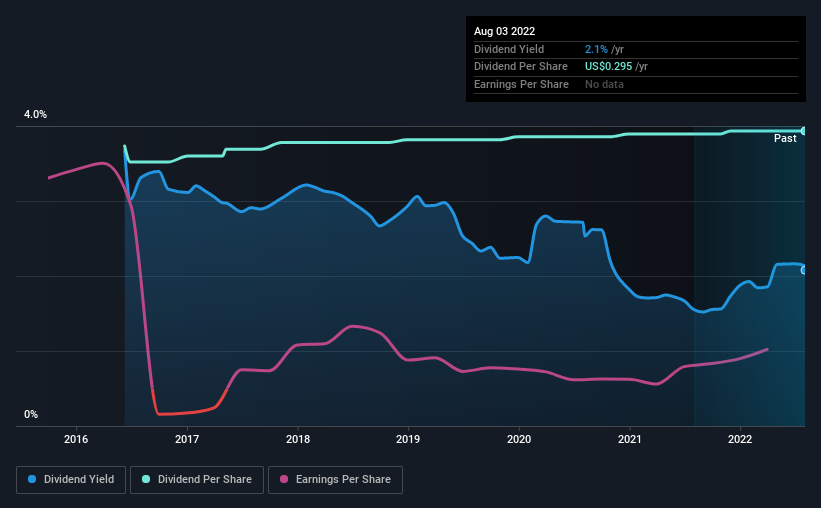The height and width of the screenshot is (508, 821).
Task: Click the 2018 x-axis label
Action: (x=298, y=439)
